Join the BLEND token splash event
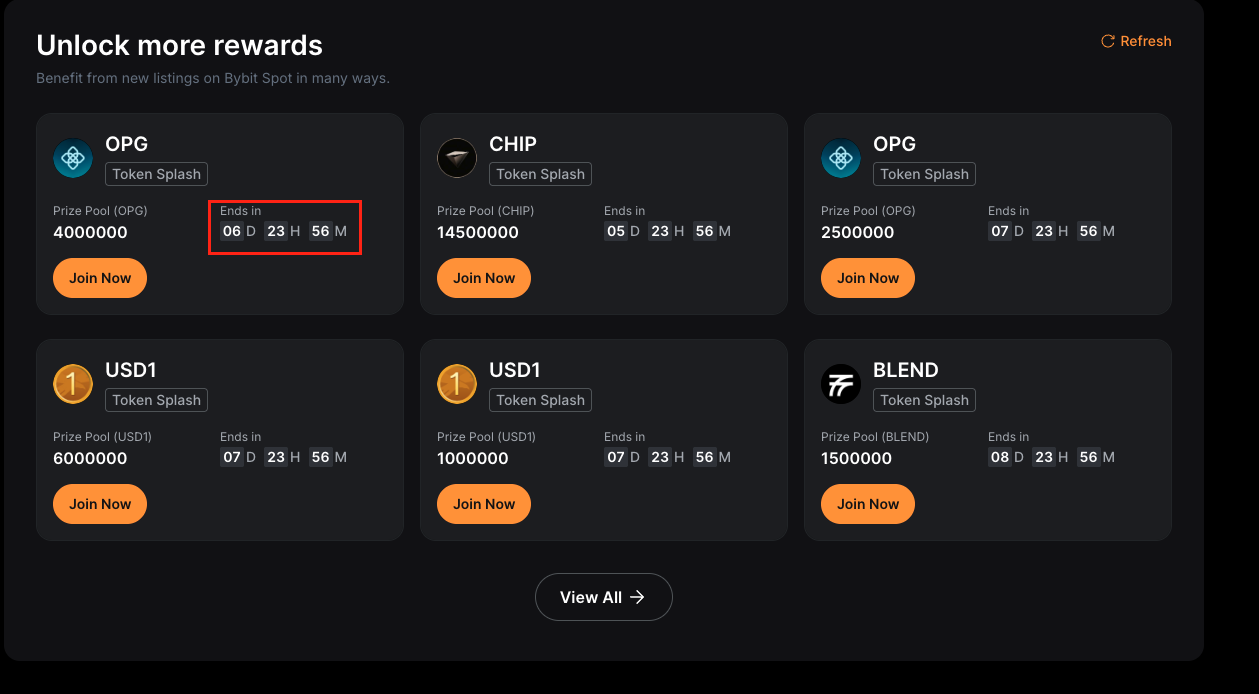Screen dimensions: 1259x694 pyautogui.click(x=868, y=504)
